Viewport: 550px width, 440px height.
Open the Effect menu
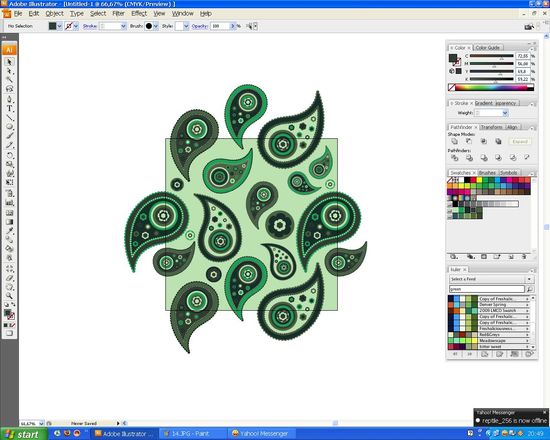(x=139, y=13)
